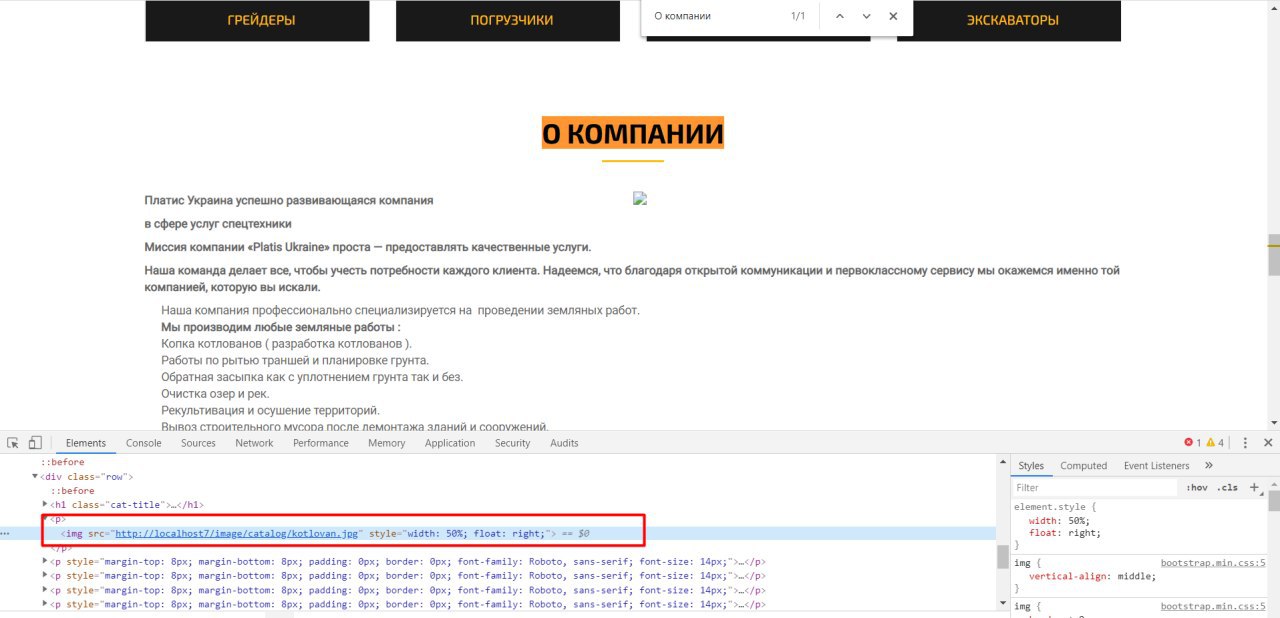Viewport: 1280px width, 618px height.
Task: Select the Computed pane tab
Action: 1084,465
